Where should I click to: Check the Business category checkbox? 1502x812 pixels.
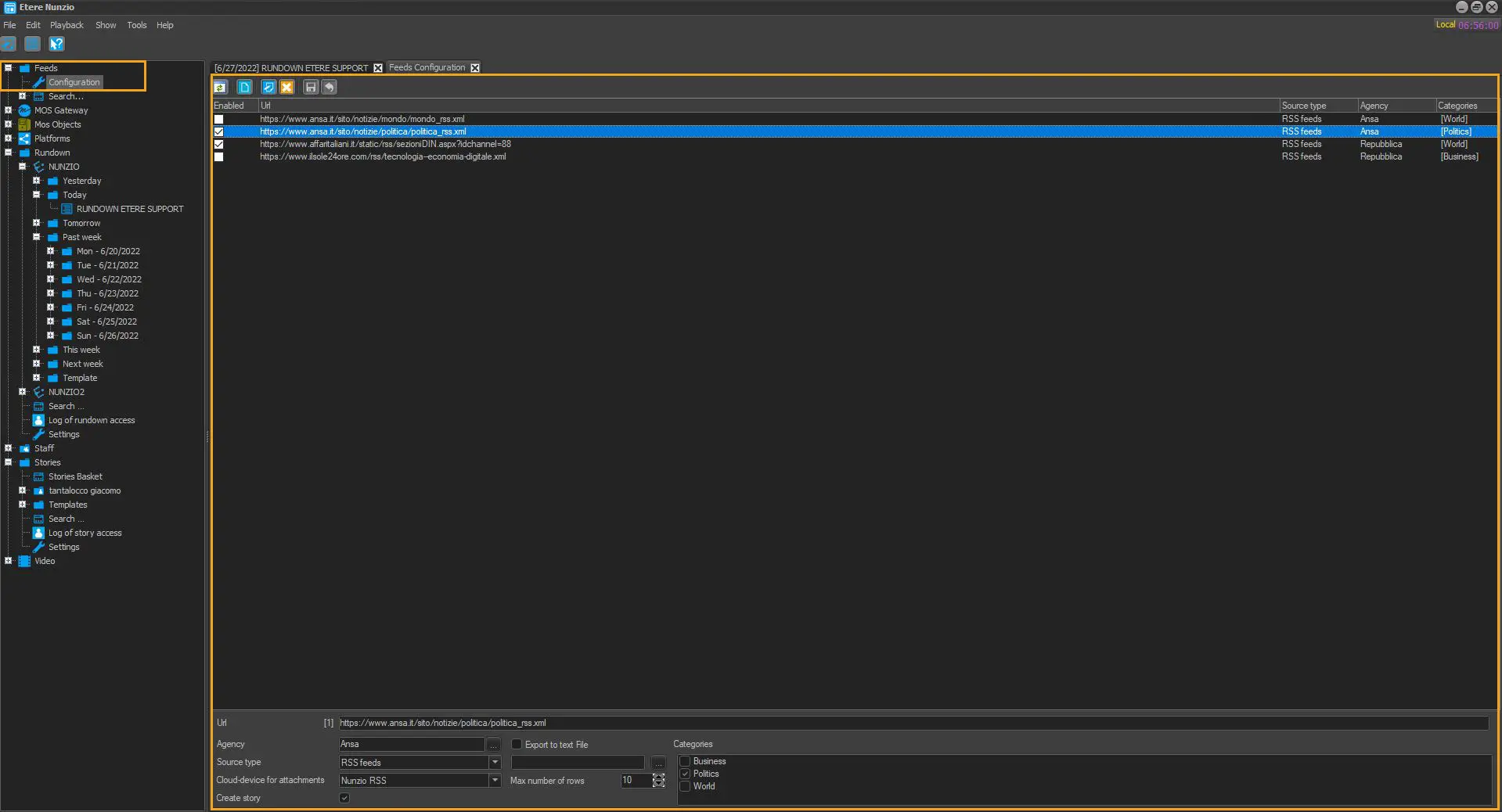[685, 761]
